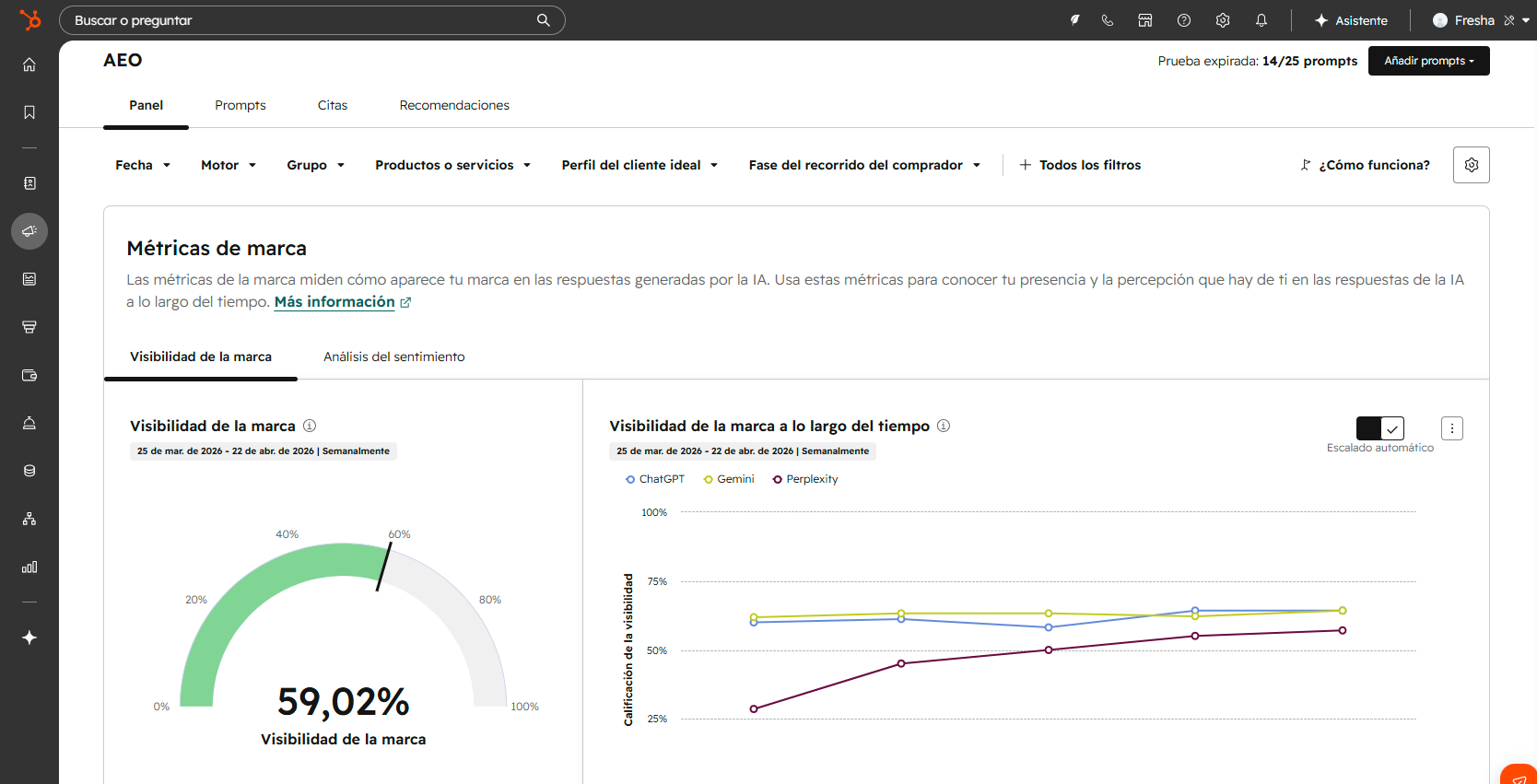This screenshot has width=1537, height=784.
Task: Click Todos los filtros button
Action: [x=1080, y=165]
